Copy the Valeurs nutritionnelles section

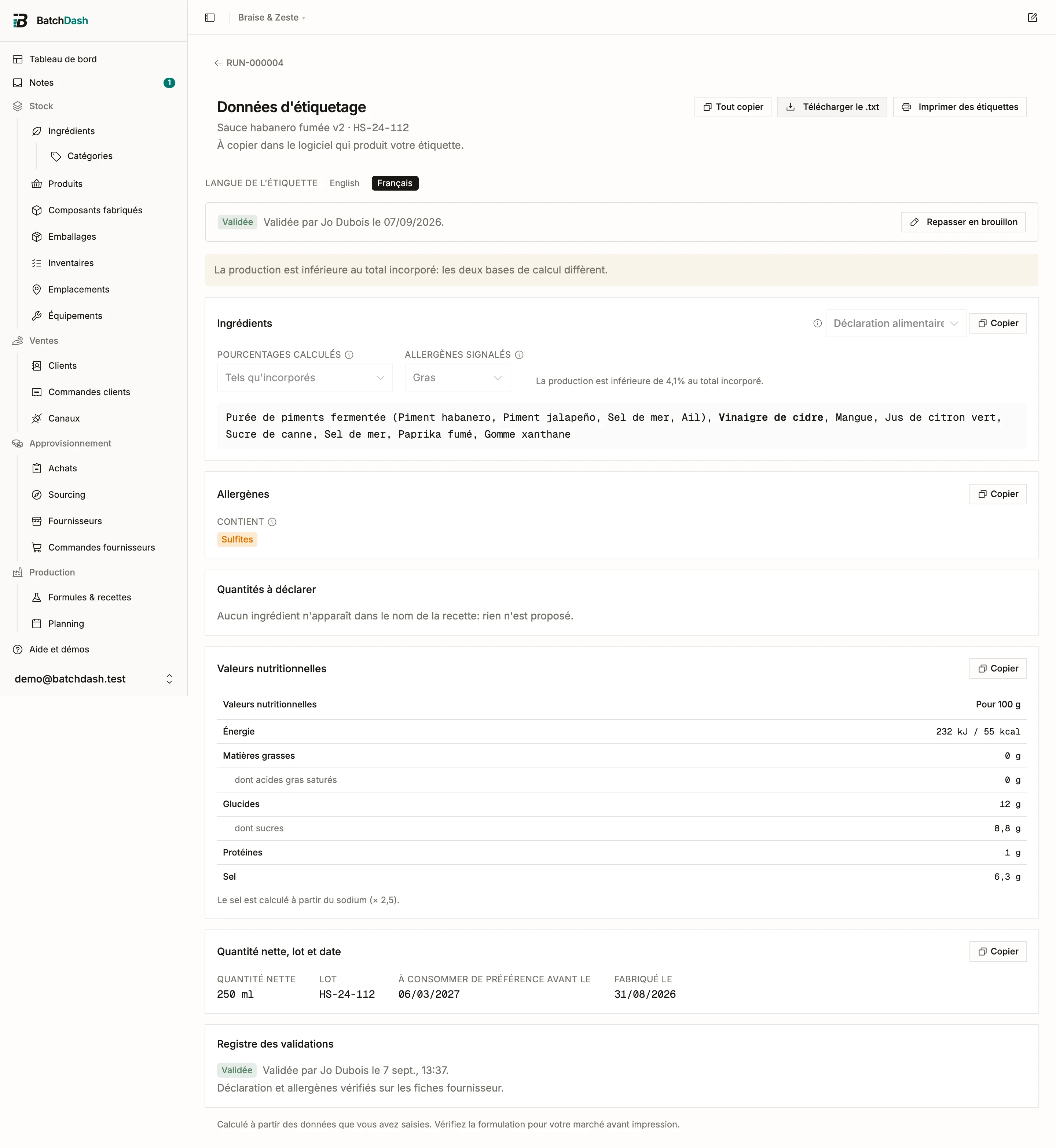tap(998, 669)
